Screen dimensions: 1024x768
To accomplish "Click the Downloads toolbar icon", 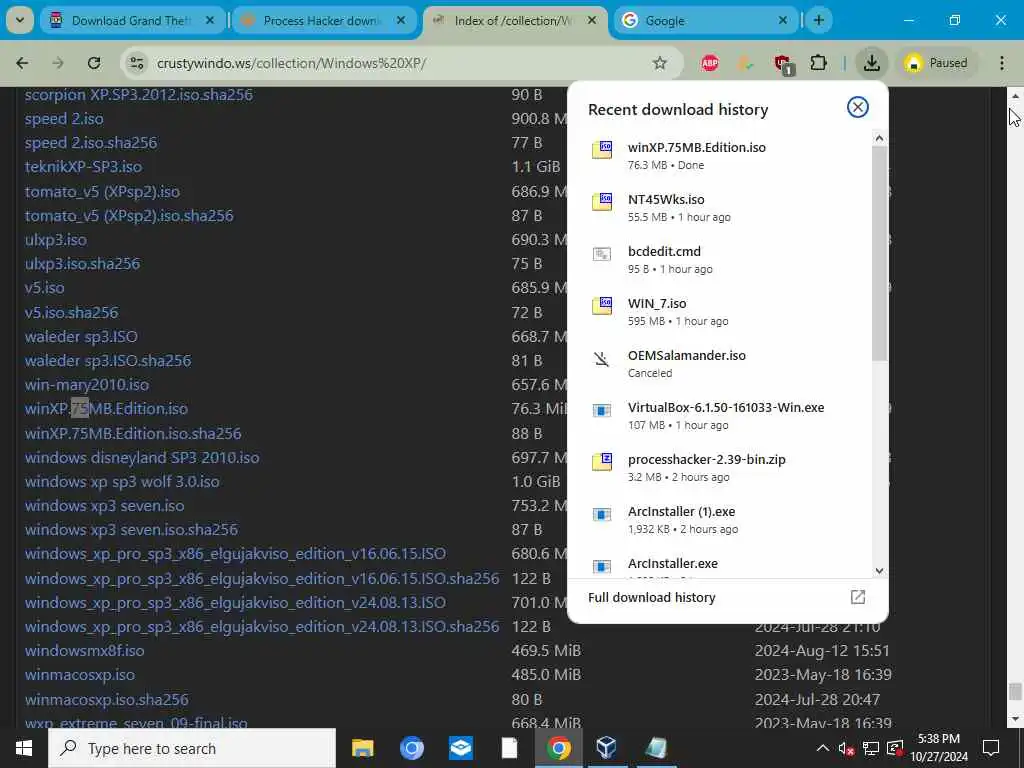I will 871,63.
